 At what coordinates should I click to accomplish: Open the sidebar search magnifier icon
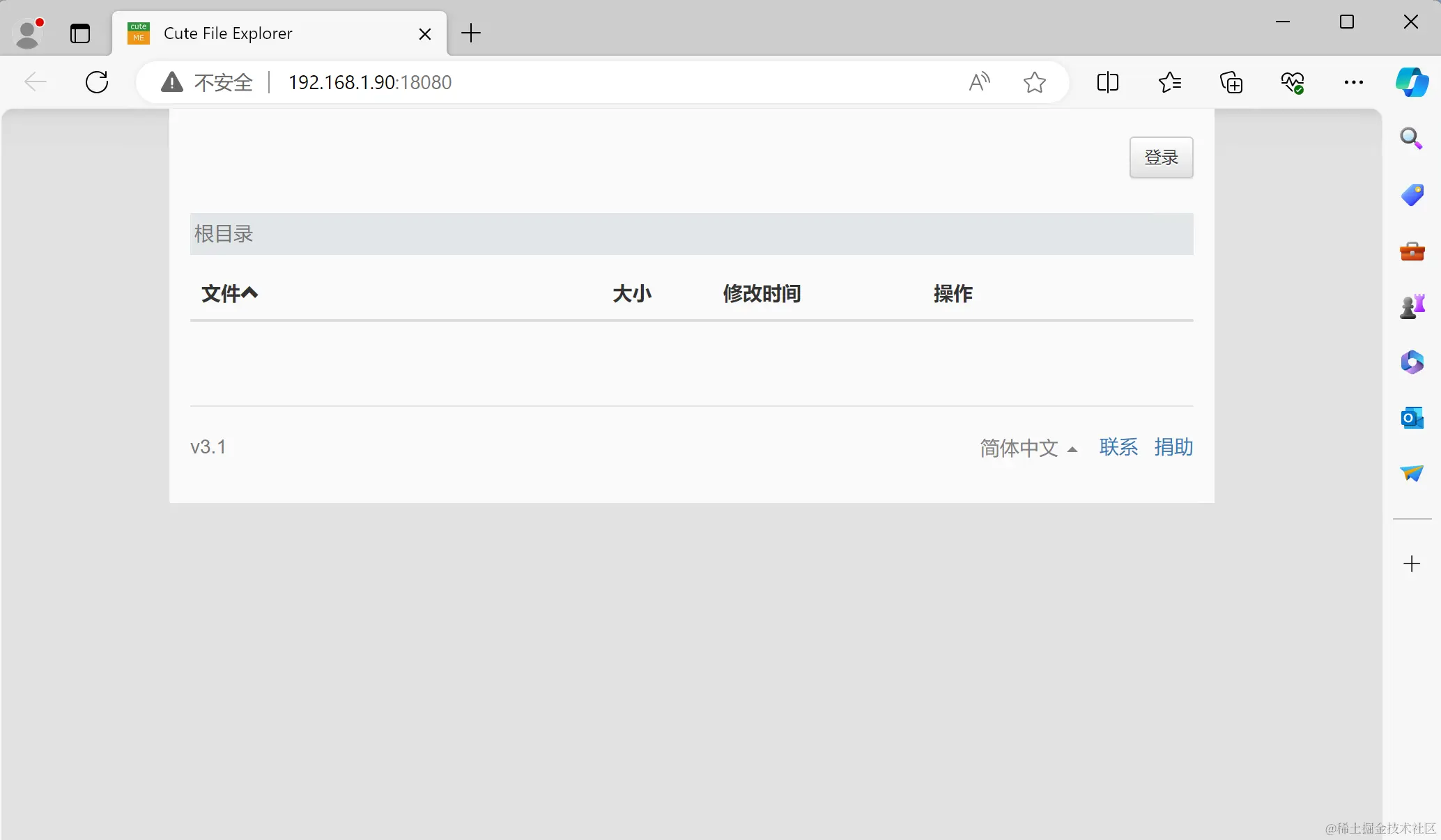[x=1412, y=139]
